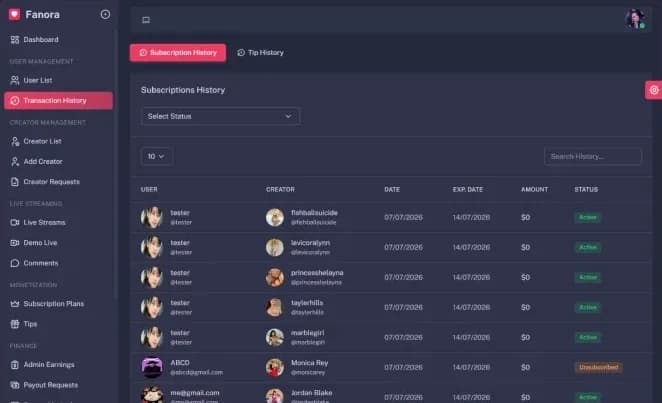Open Admin Earnings page
The width and height of the screenshot is (662, 403).
coord(58,365)
